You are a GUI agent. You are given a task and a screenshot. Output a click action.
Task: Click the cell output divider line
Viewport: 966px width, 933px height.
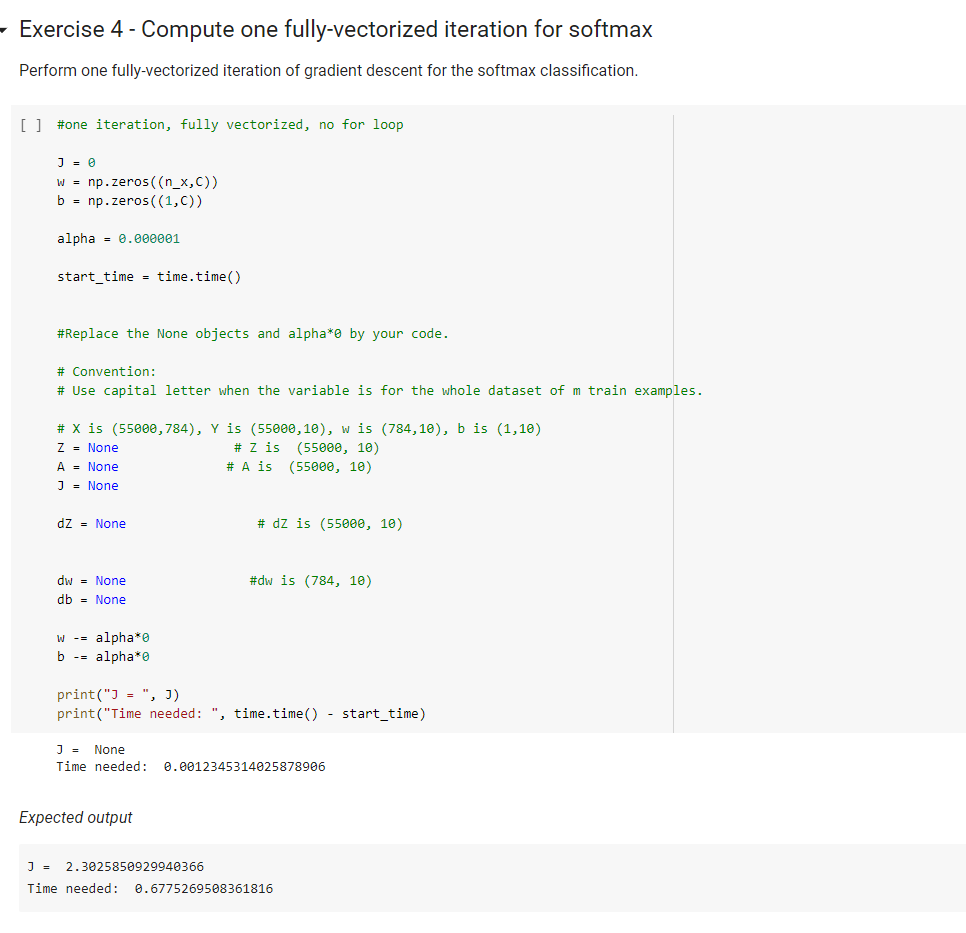675,420
